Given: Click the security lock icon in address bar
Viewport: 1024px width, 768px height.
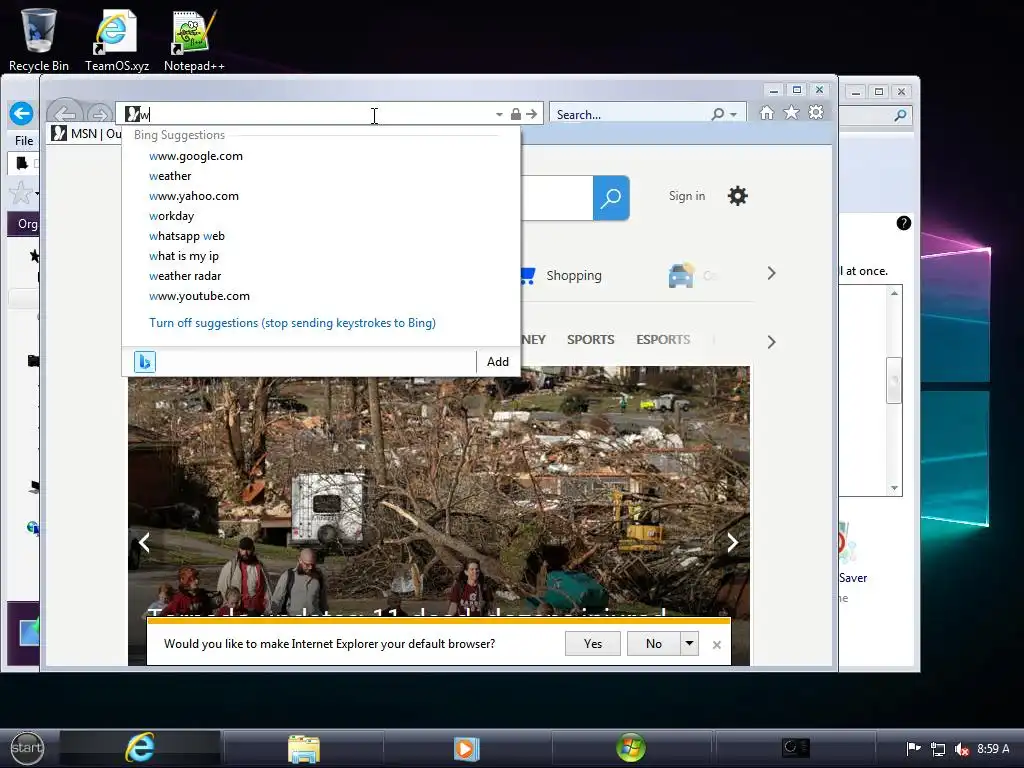Looking at the screenshot, I should (515, 114).
